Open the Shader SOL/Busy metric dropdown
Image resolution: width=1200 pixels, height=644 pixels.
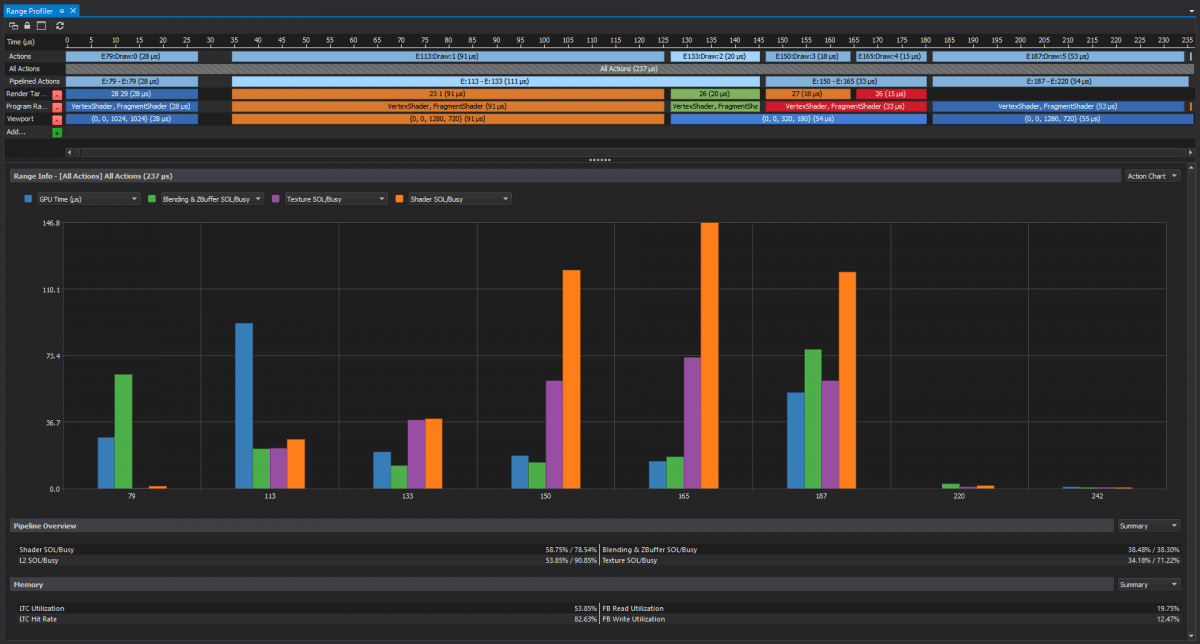pos(459,199)
